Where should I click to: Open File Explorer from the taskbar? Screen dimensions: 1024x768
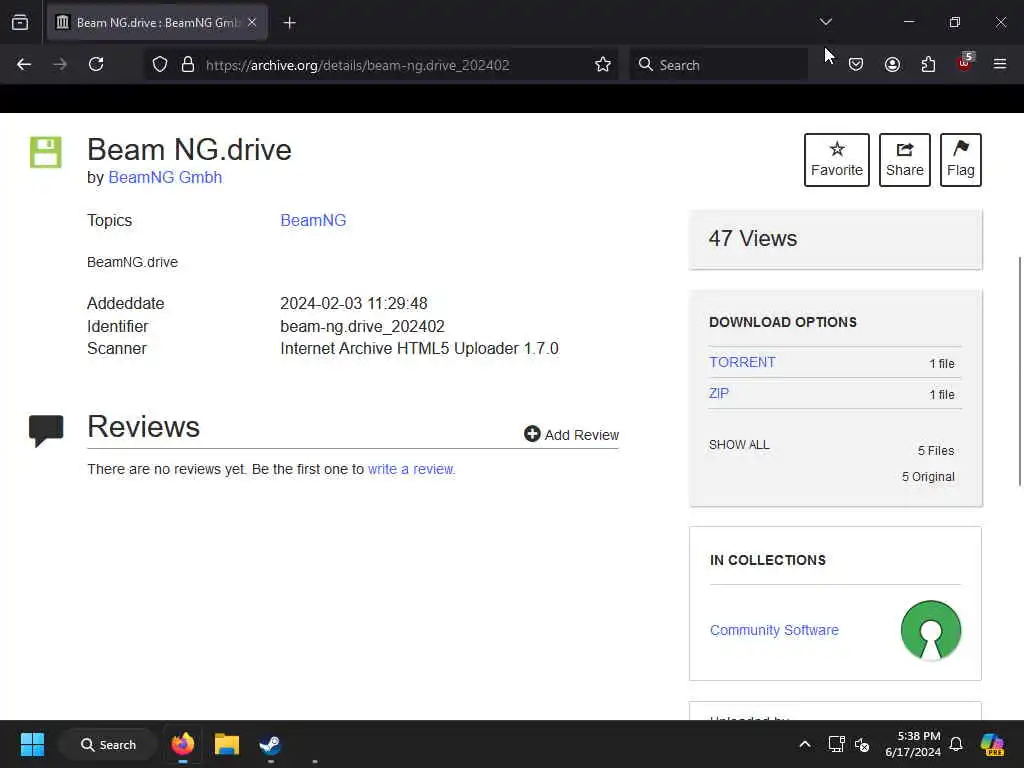pos(227,744)
